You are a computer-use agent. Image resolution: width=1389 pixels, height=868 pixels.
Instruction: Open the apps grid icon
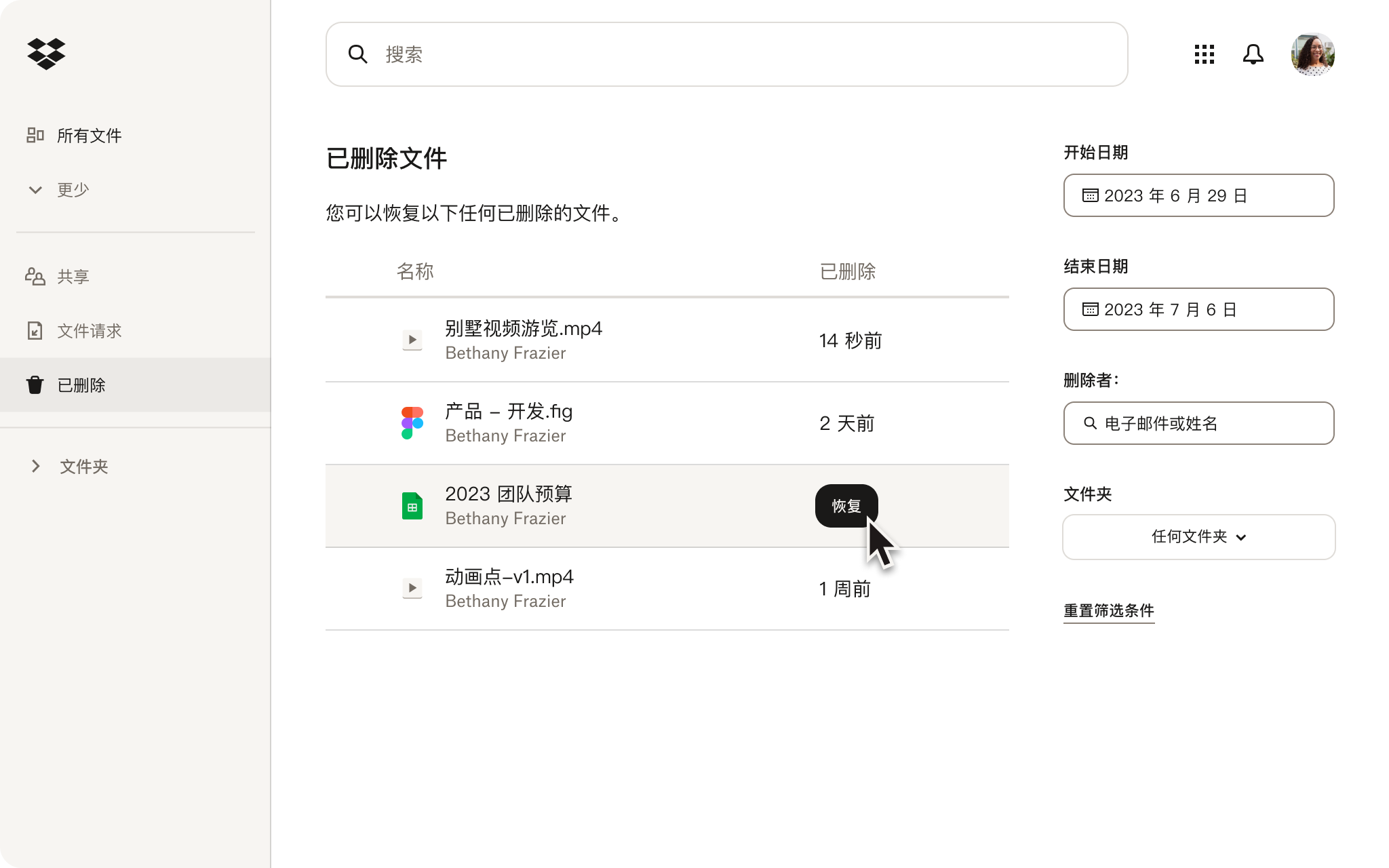tap(1205, 54)
